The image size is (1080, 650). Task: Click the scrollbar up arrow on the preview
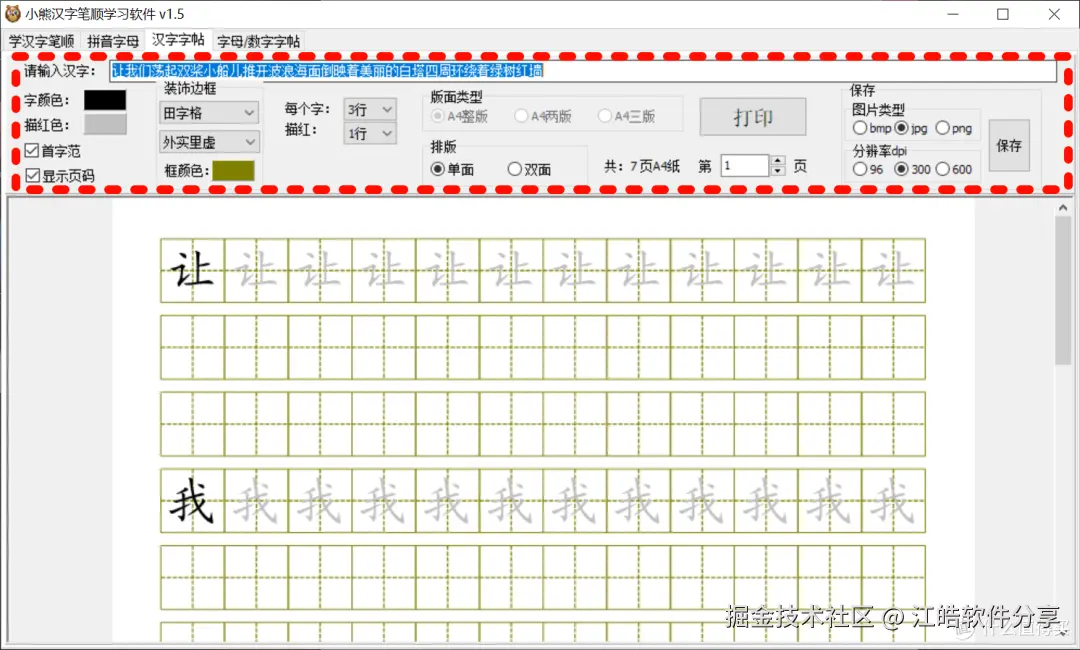point(1063,207)
